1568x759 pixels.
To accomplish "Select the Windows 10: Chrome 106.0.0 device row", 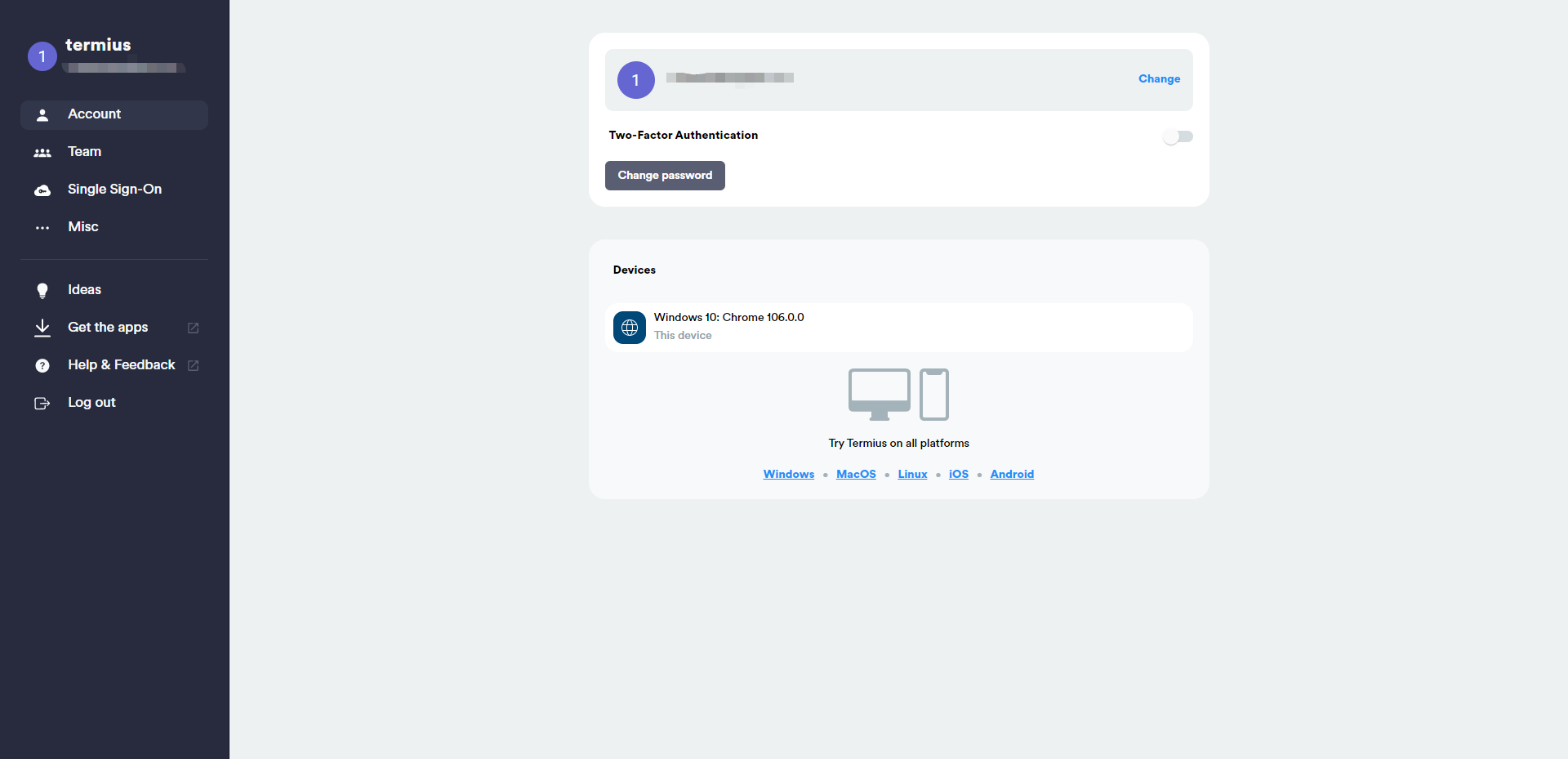I will (899, 328).
